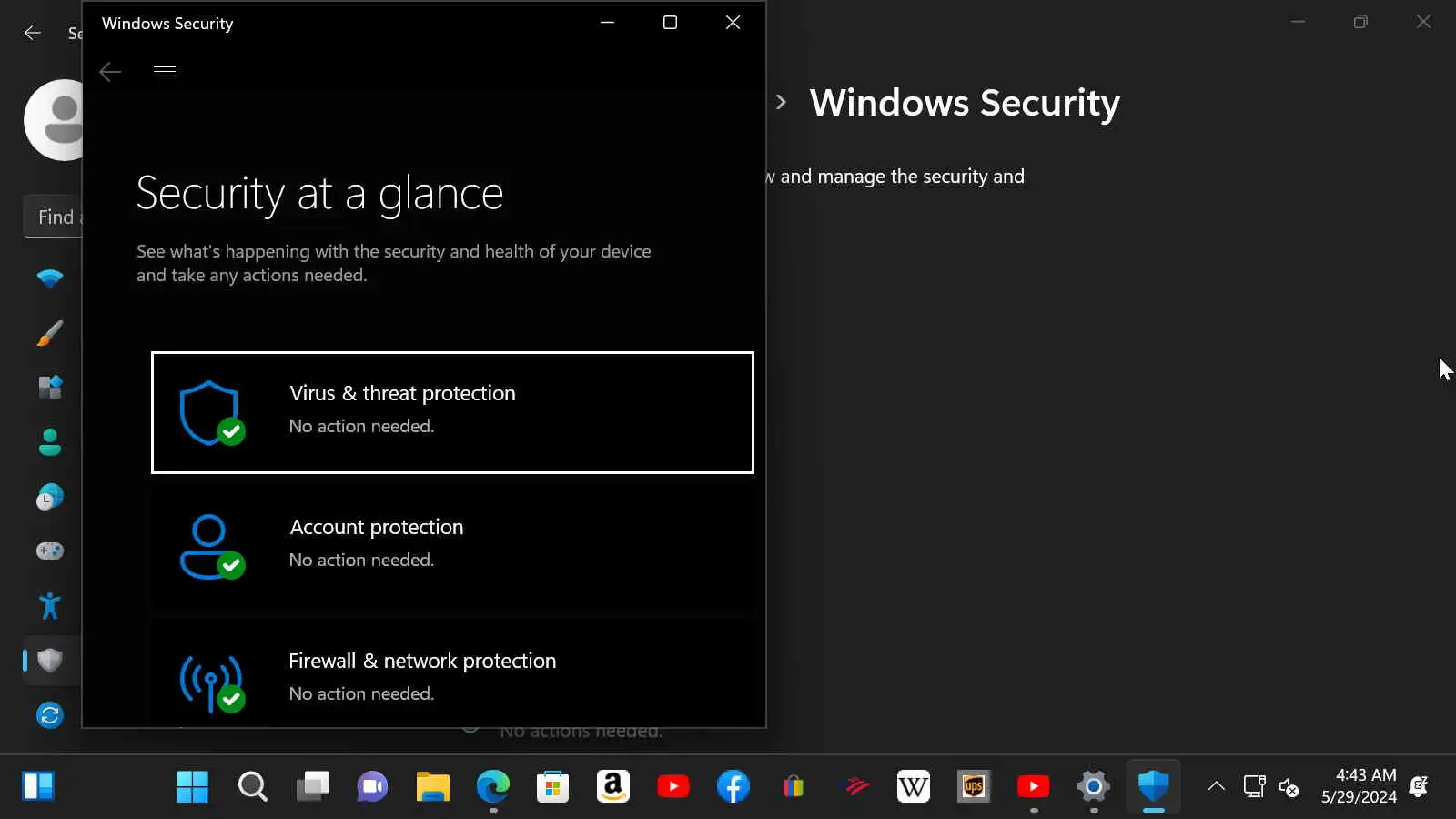Open the Widgets panel from the taskbar
Viewport: 1456px width, 819px height.
(38, 786)
